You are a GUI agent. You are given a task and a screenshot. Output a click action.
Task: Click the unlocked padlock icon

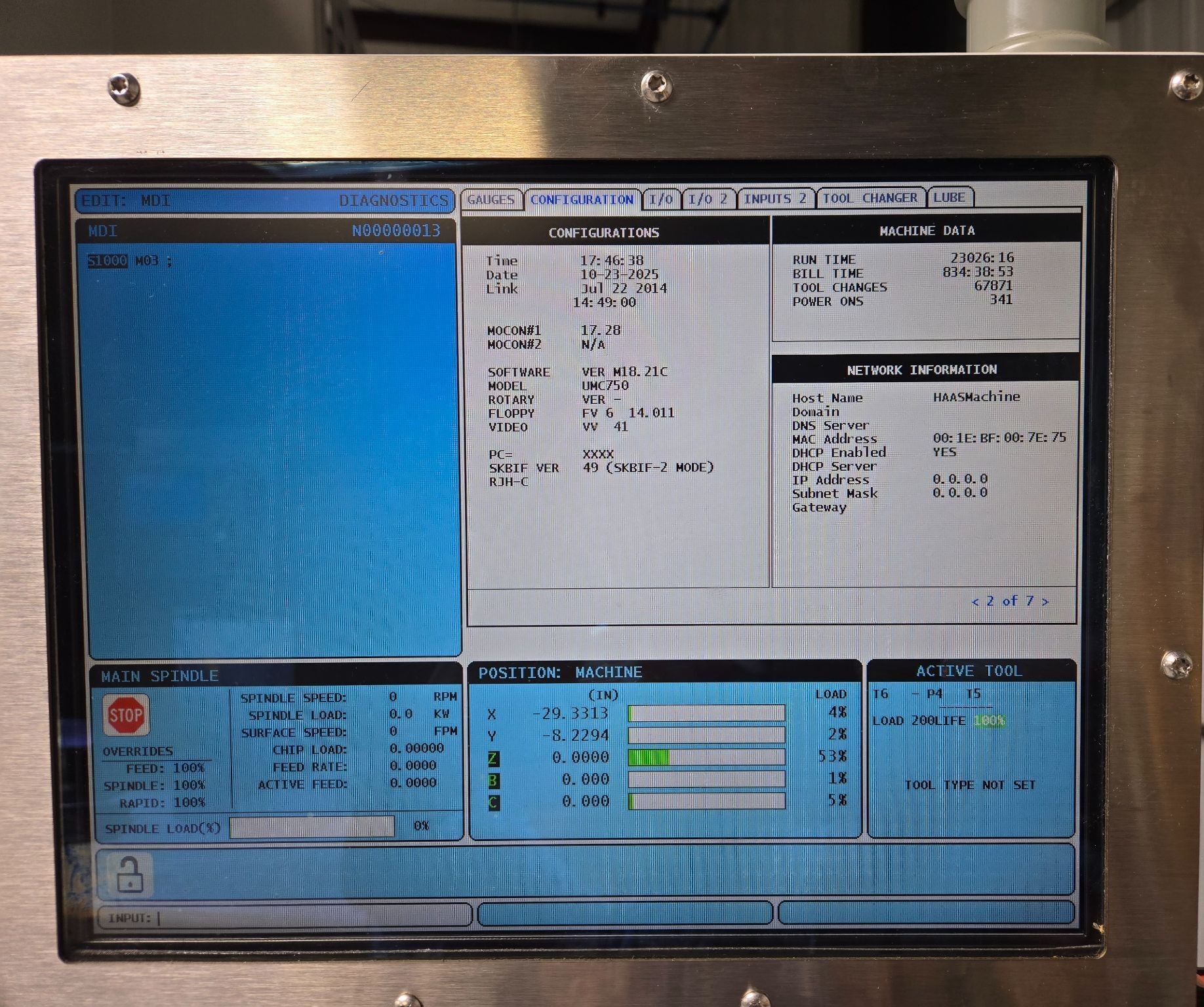point(129,875)
